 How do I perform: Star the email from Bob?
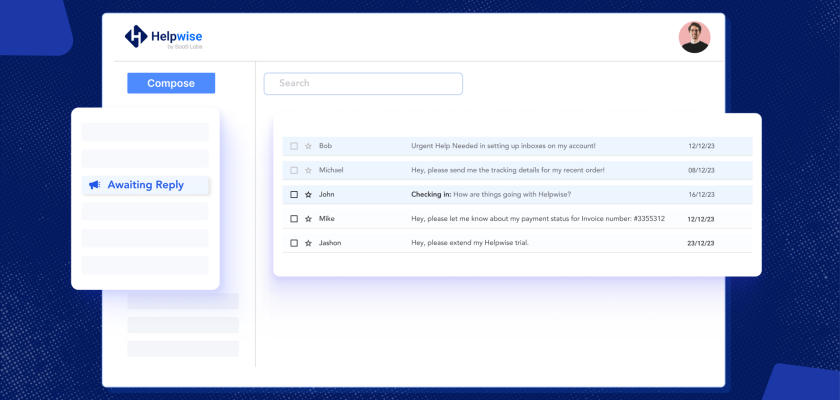pos(308,146)
